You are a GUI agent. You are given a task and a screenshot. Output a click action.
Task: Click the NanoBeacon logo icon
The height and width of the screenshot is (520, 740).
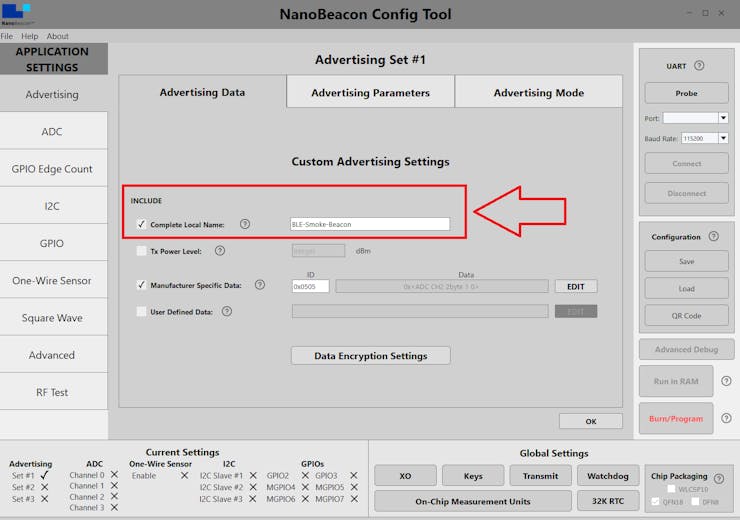point(17,14)
